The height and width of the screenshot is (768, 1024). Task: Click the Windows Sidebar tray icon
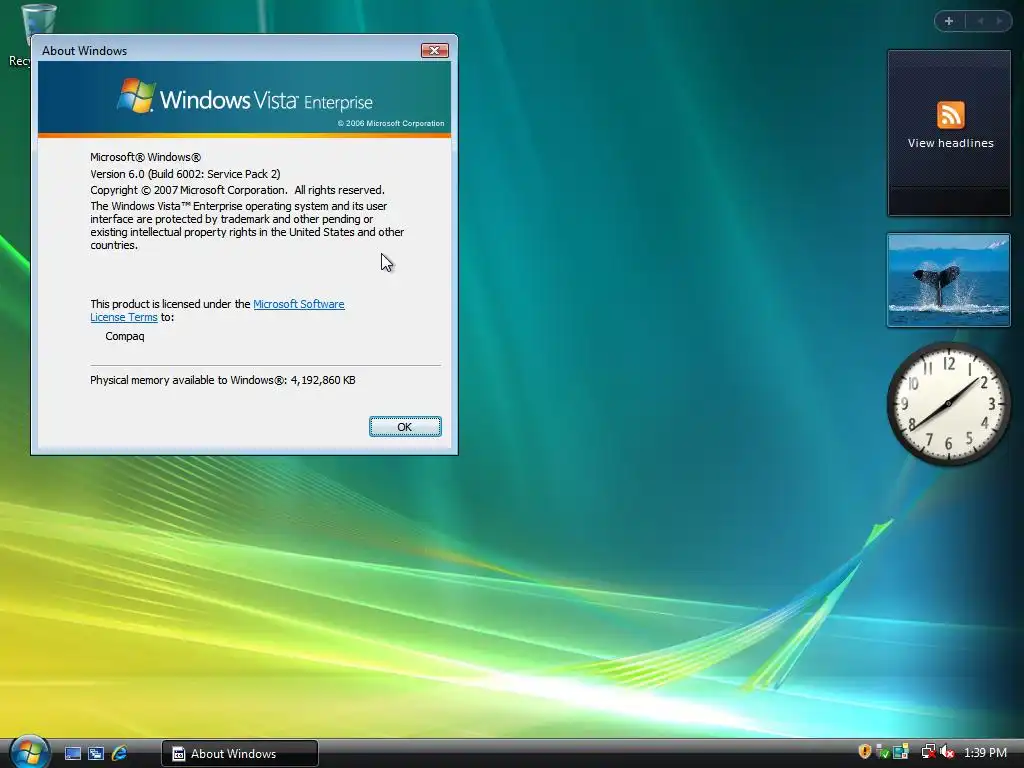901,752
